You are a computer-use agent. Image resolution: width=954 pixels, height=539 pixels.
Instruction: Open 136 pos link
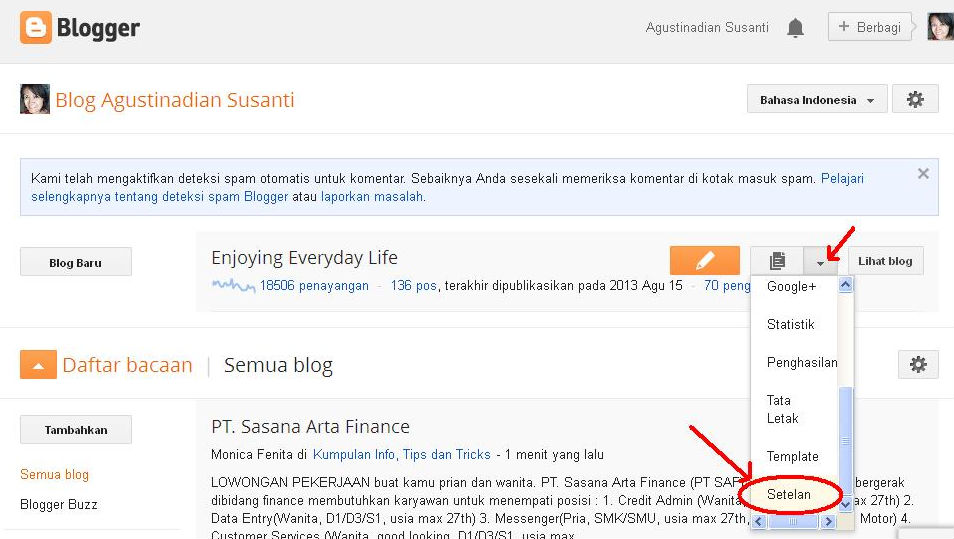coord(414,285)
